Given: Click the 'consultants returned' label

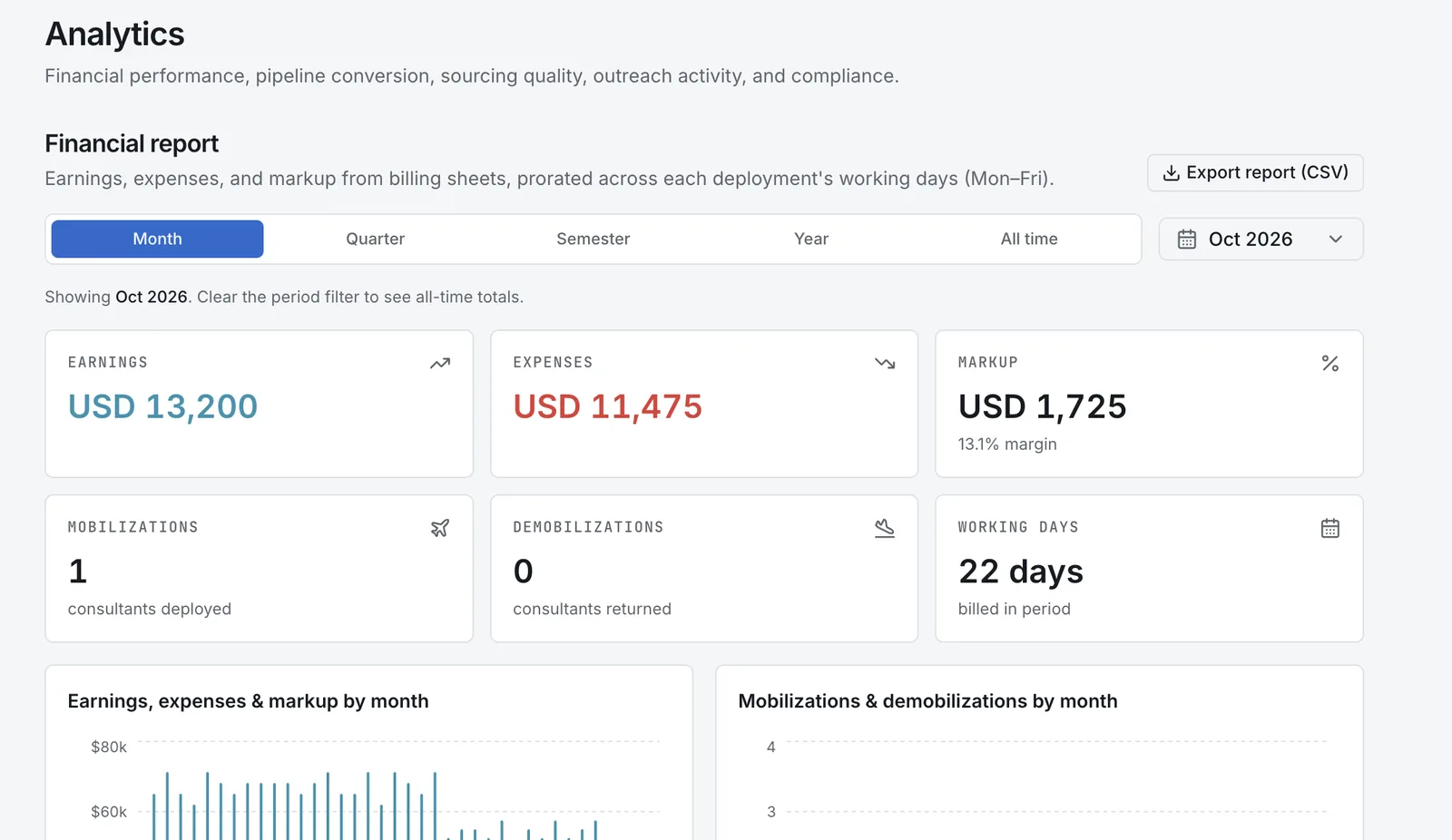Looking at the screenshot, I should pos(593,609).
